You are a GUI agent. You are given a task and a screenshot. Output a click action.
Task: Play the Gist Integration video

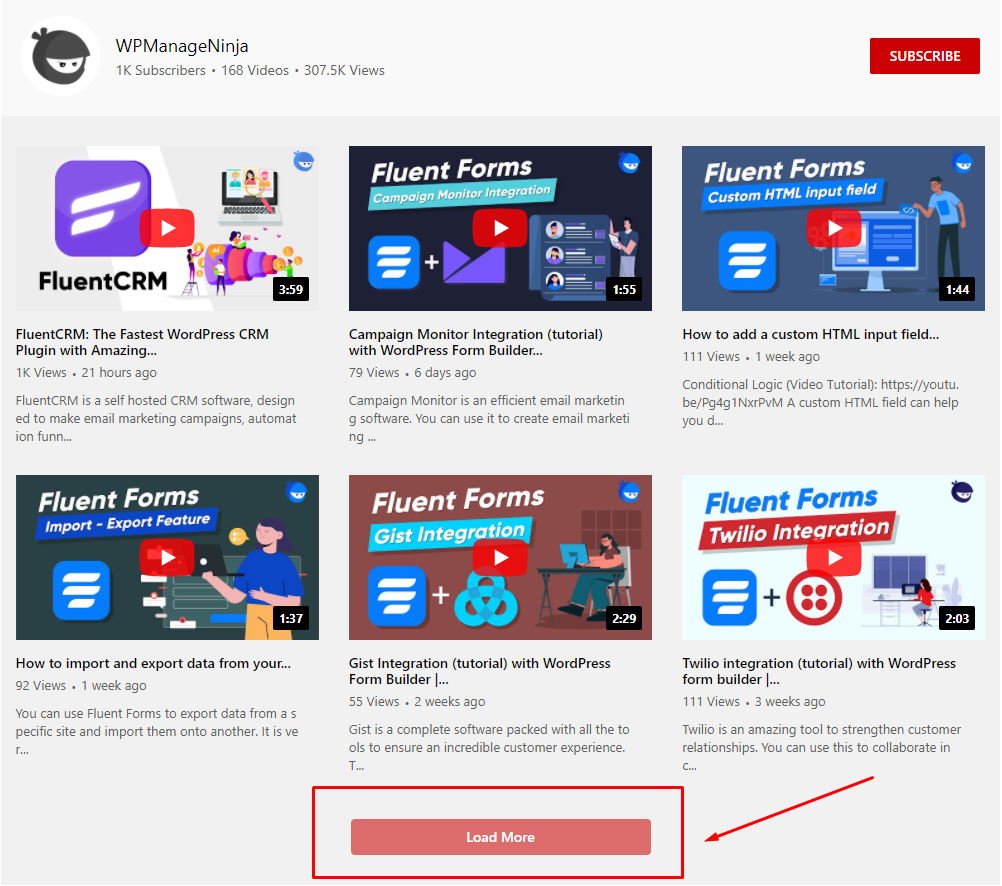pyautogui.click(x=500, y=557)
